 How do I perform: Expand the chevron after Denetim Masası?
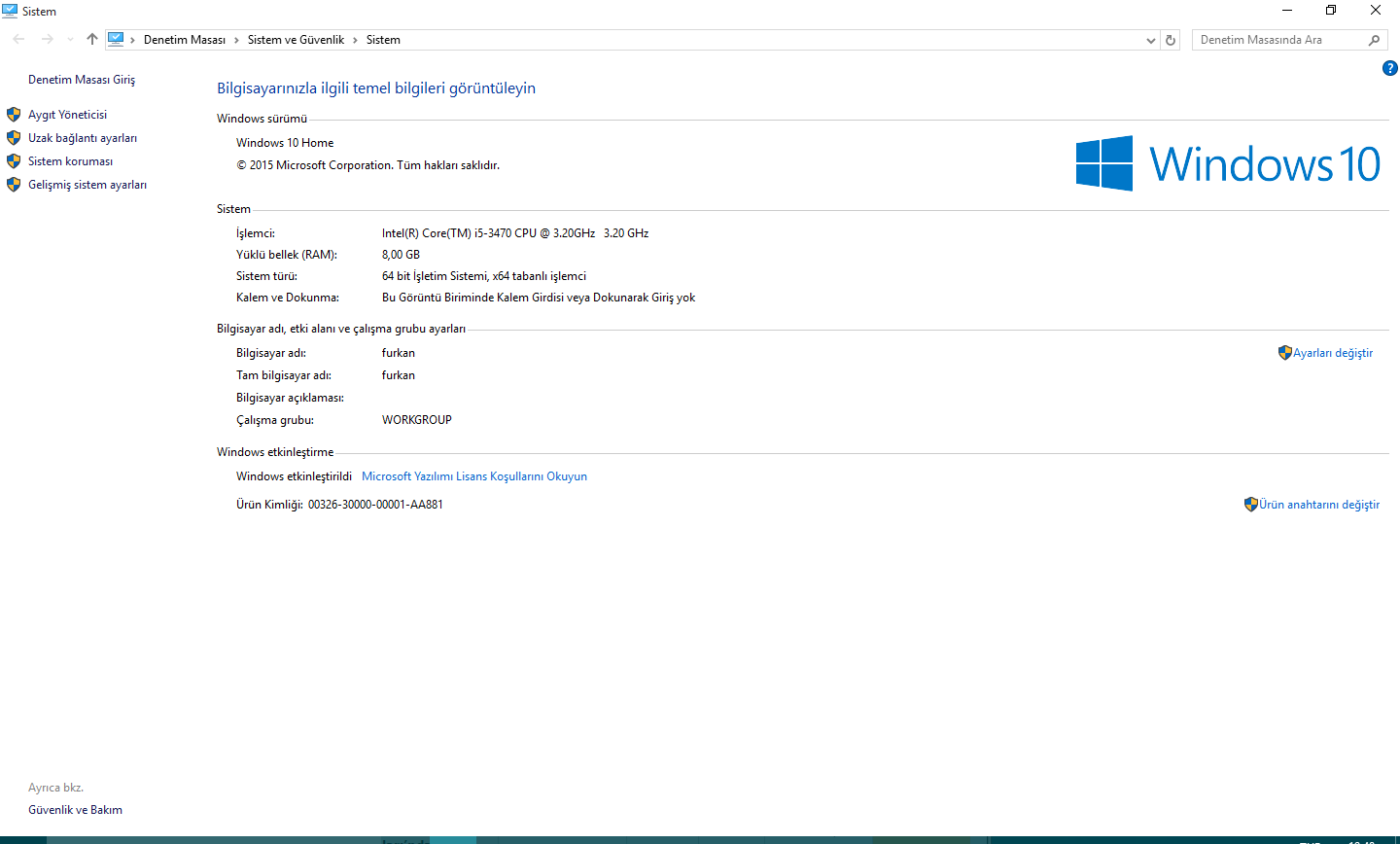[x=236, y=40]
